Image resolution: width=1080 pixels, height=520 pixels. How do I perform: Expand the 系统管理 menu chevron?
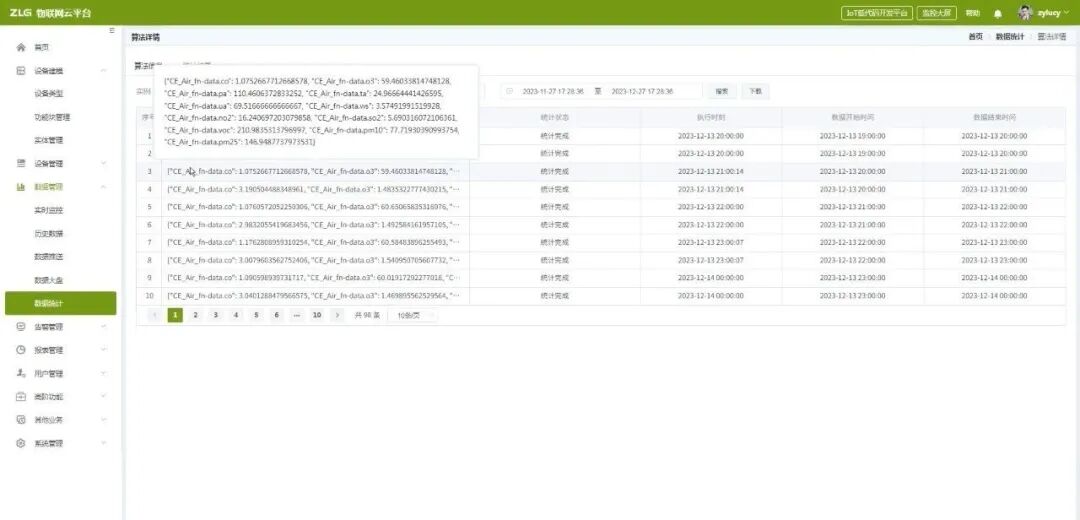(103, 443)
